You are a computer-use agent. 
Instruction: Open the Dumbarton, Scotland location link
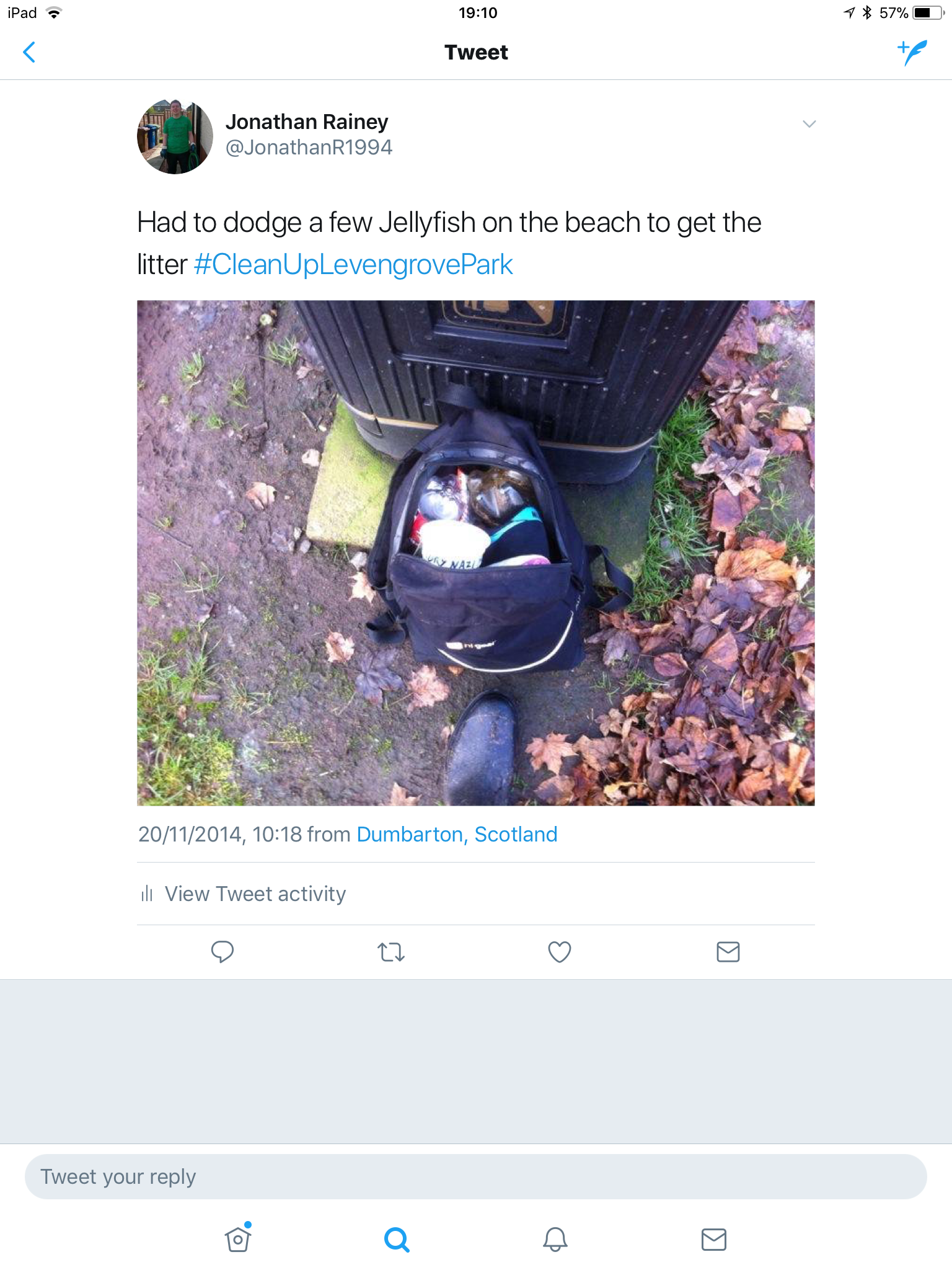click(x=457, y=835)
